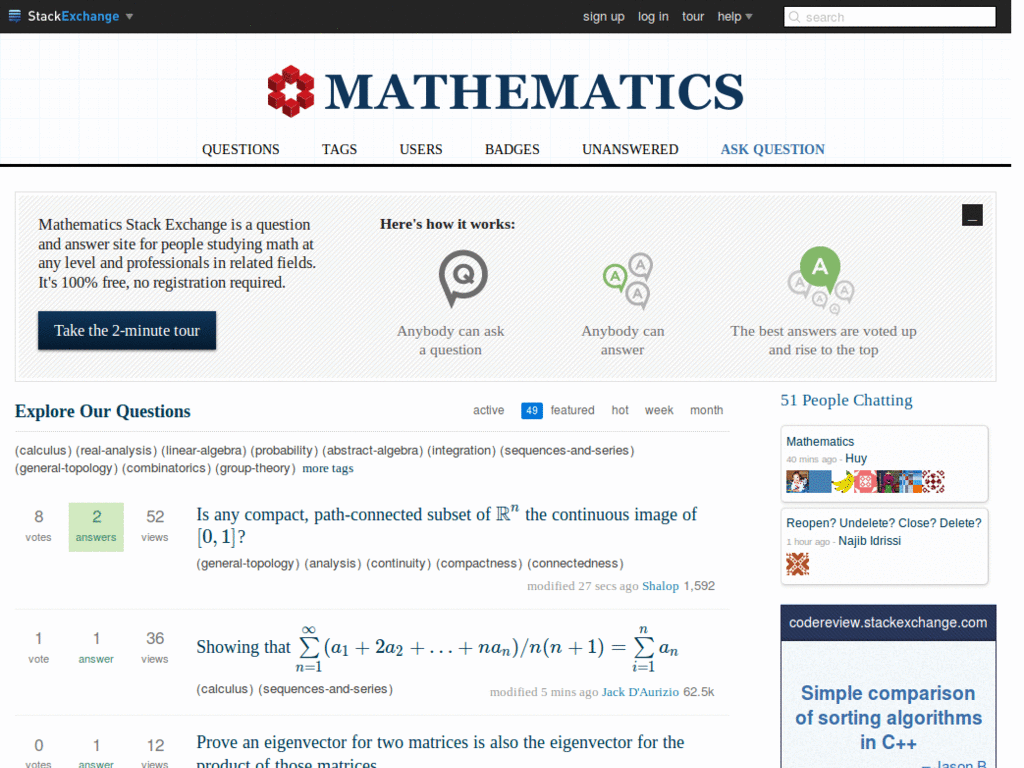
Task: Open the USERS tab
Action: pyautogui.click(x=421, y=149)
